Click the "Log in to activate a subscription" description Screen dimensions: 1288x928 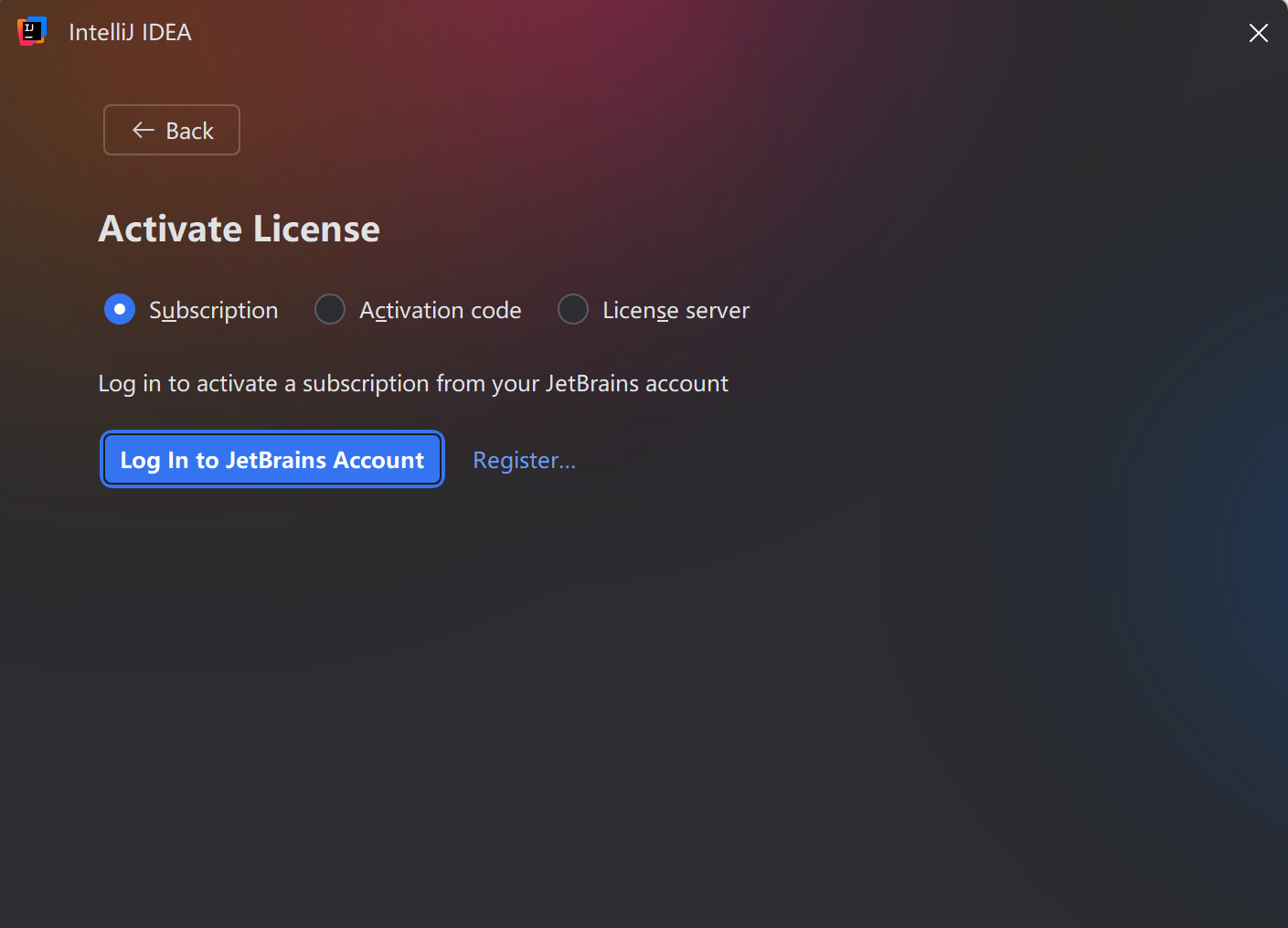click(x=412, y=383)
